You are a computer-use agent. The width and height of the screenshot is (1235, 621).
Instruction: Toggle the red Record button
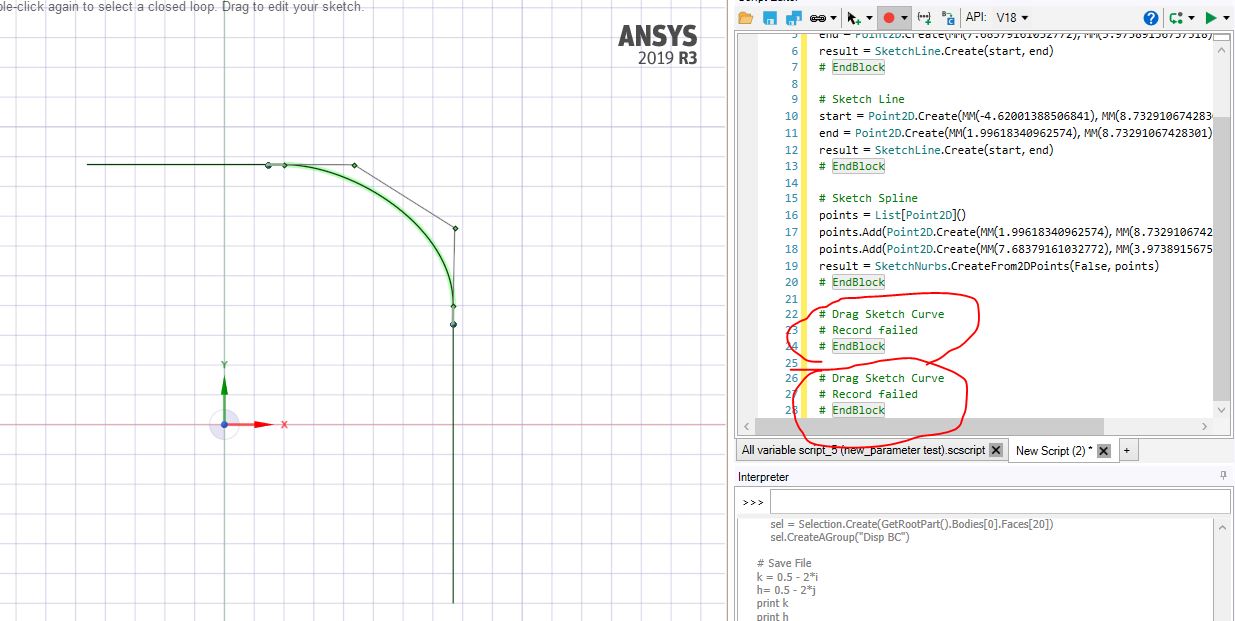888,18
